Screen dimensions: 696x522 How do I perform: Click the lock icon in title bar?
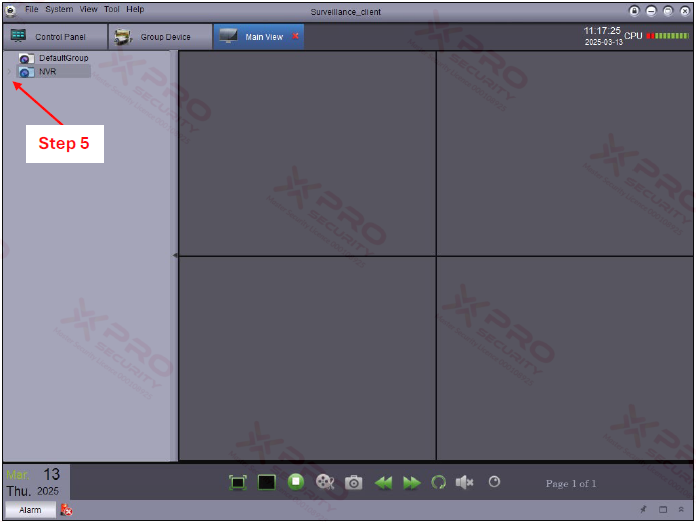[x=634, y=11]
